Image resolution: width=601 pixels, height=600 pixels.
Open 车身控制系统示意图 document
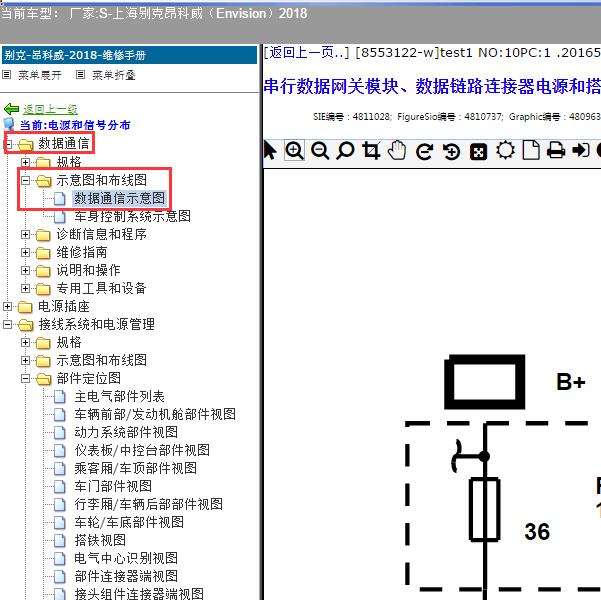133,216
